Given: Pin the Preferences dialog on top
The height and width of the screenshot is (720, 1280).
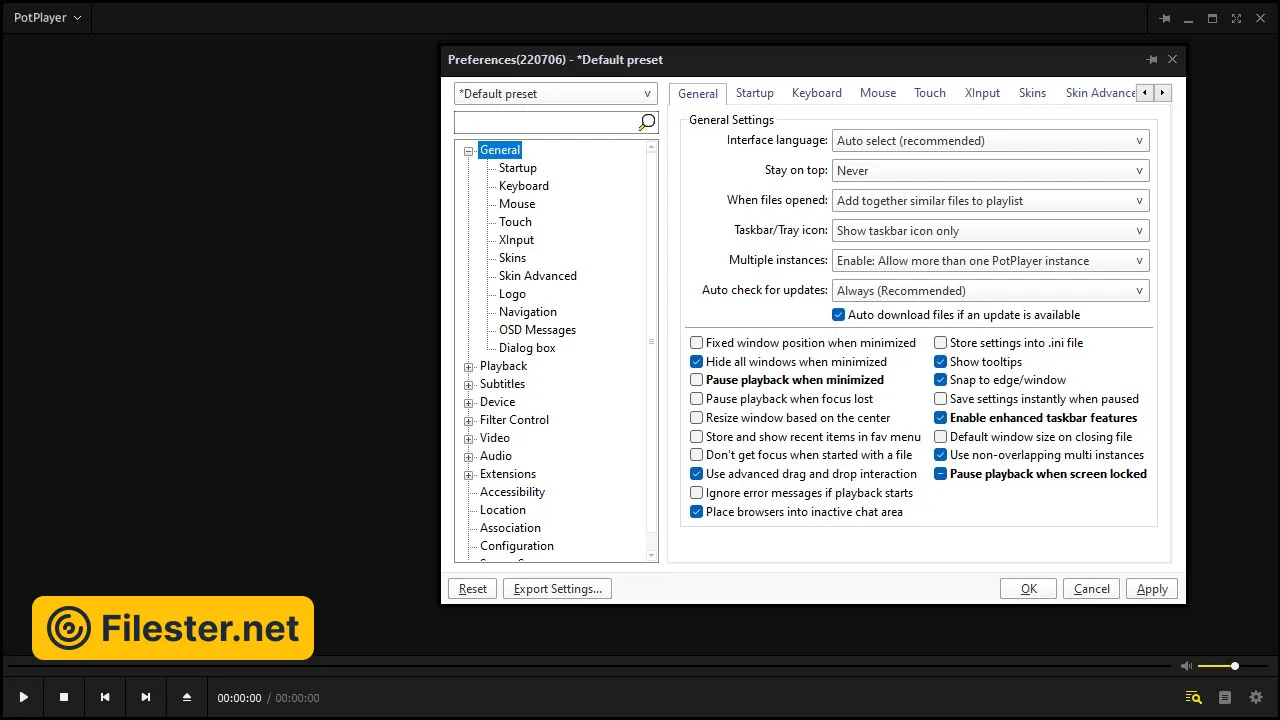Looking at the screenshot, I should (1152, 60).
